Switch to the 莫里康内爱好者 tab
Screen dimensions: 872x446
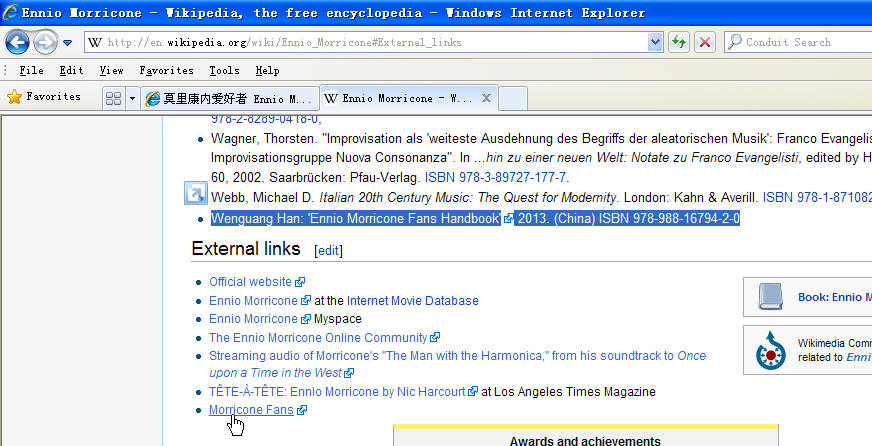point(230,99)
